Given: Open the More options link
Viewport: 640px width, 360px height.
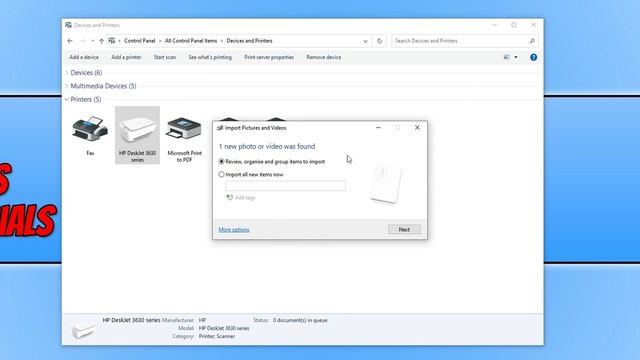Looking at the screenshot, I should [x=234, y=230].
